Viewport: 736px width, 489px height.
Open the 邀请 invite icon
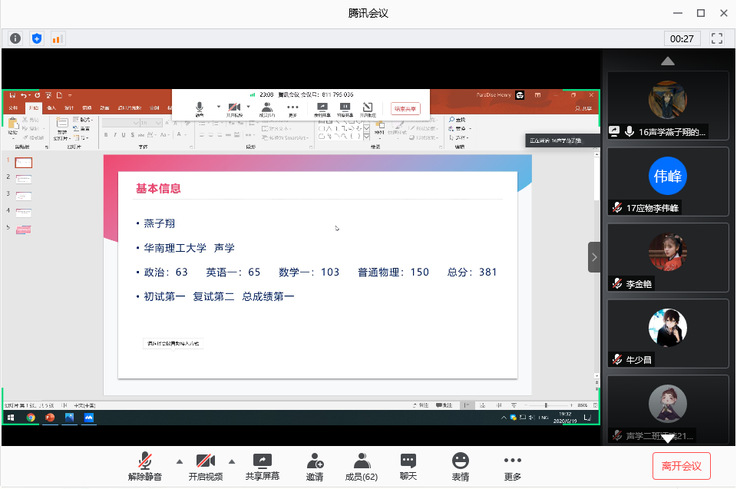(x=315, y=465)
